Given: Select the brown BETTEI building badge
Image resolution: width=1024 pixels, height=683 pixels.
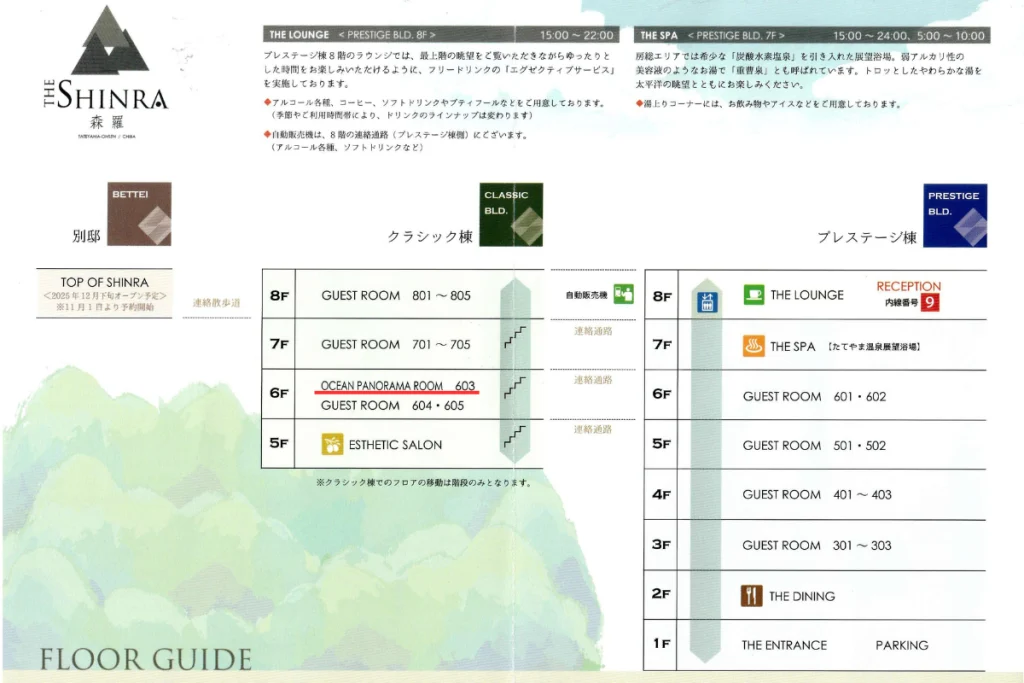Looking at the screenshot, I should [x=139, y=214].
